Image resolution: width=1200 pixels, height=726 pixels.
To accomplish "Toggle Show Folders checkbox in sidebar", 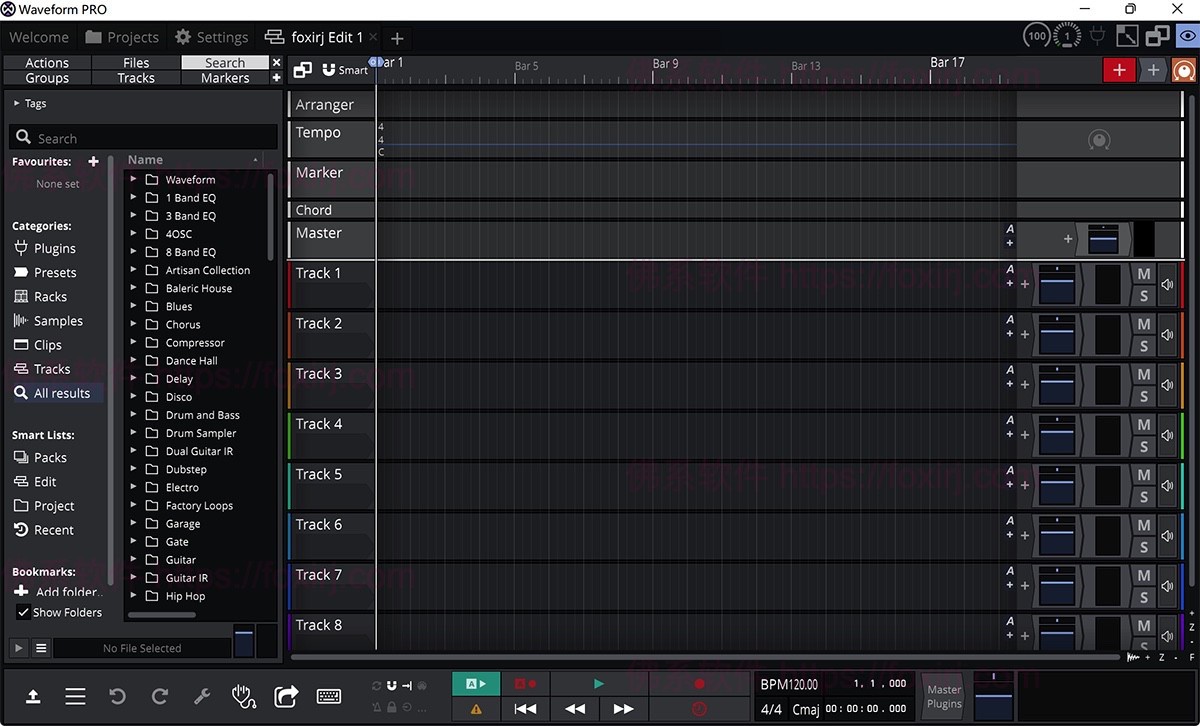I will 22,613.
